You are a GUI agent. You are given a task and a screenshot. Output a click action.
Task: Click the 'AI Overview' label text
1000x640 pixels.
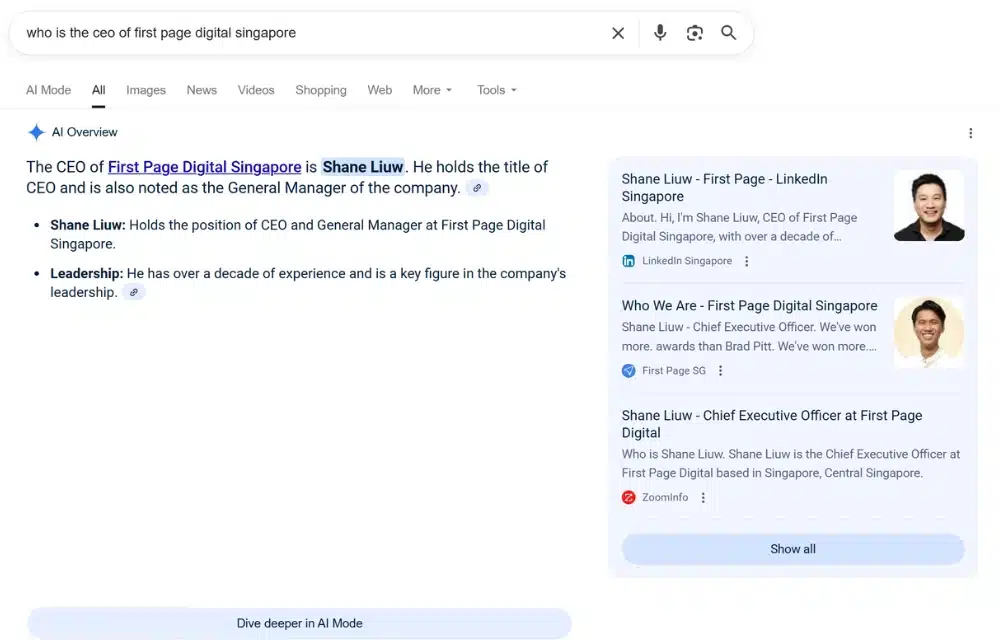click(x=84, y=132)
